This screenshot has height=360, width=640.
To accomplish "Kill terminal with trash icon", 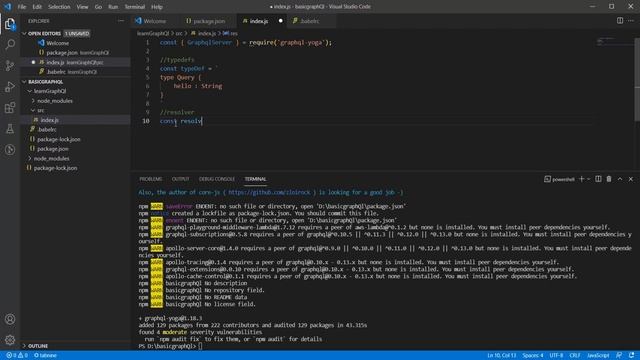I will point(609,179).
